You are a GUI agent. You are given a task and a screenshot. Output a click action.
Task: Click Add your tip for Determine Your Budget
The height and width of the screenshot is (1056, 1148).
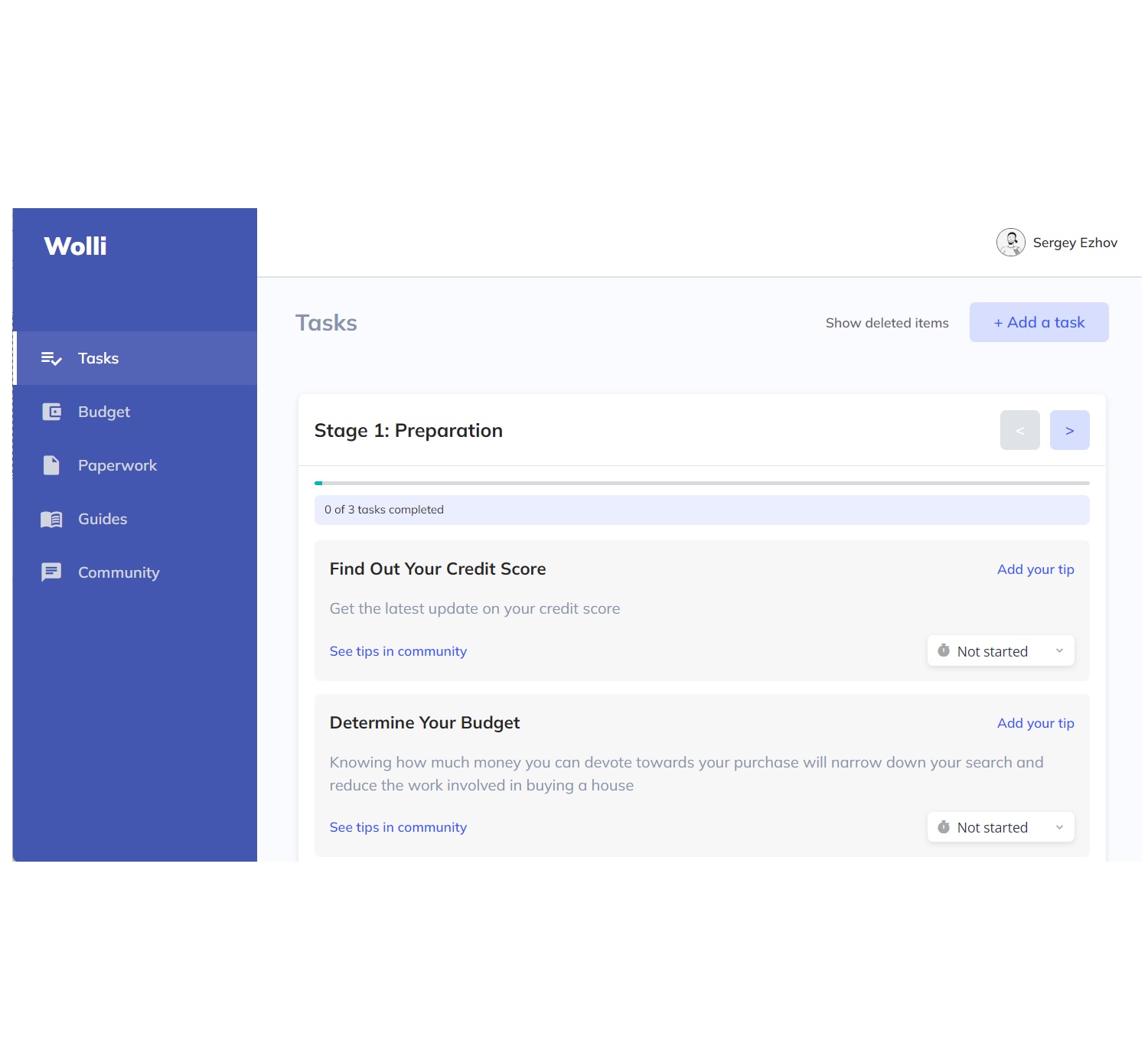coord(1035,723)
